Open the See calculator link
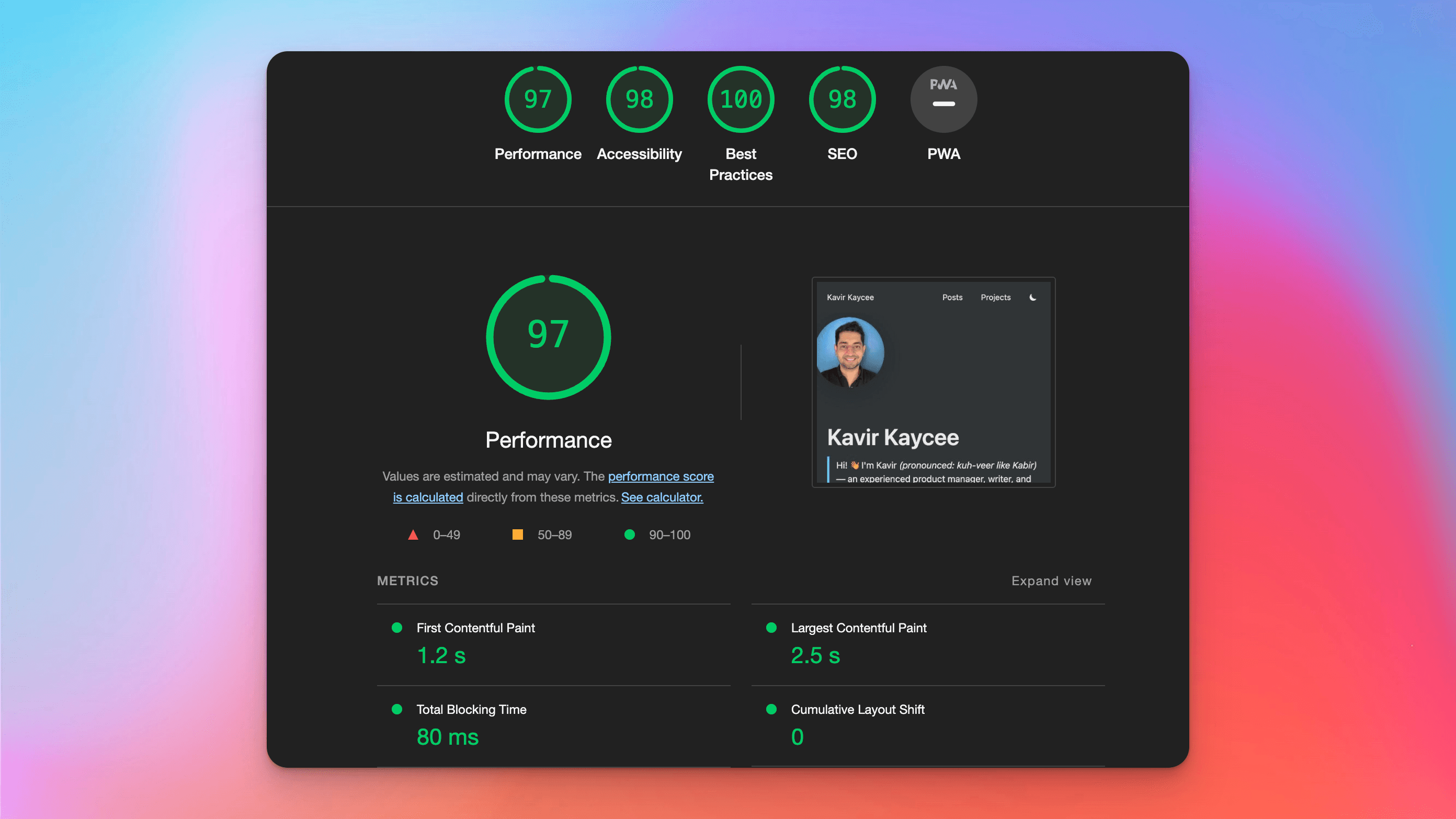The width and height of the screenshot is (1456, 819). tap(662, 497)
